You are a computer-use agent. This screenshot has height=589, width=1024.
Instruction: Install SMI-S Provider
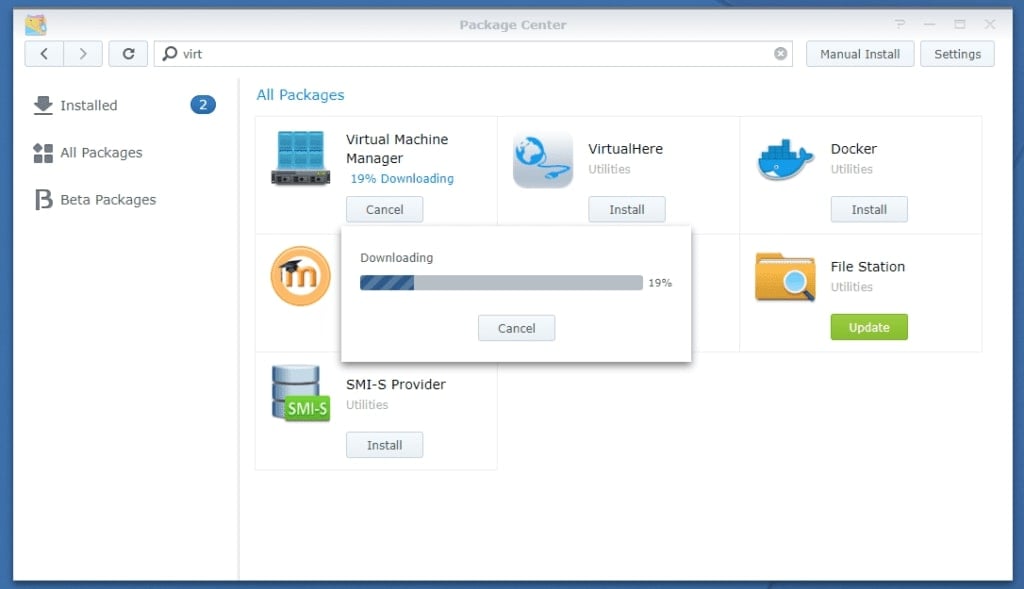click(385, 445)
